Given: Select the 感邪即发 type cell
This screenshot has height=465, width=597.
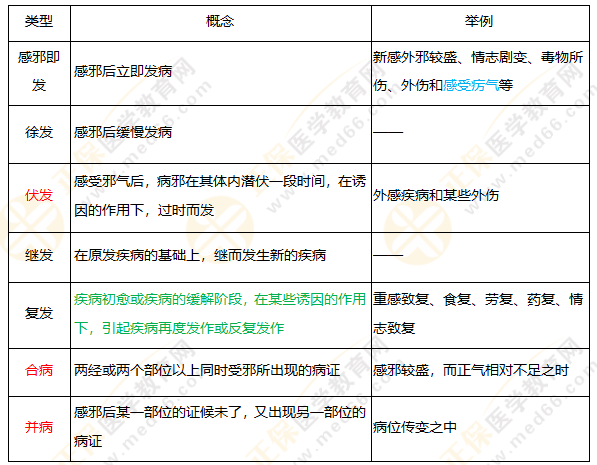Looking at the screenshot, I should click(x=39, y=71).
